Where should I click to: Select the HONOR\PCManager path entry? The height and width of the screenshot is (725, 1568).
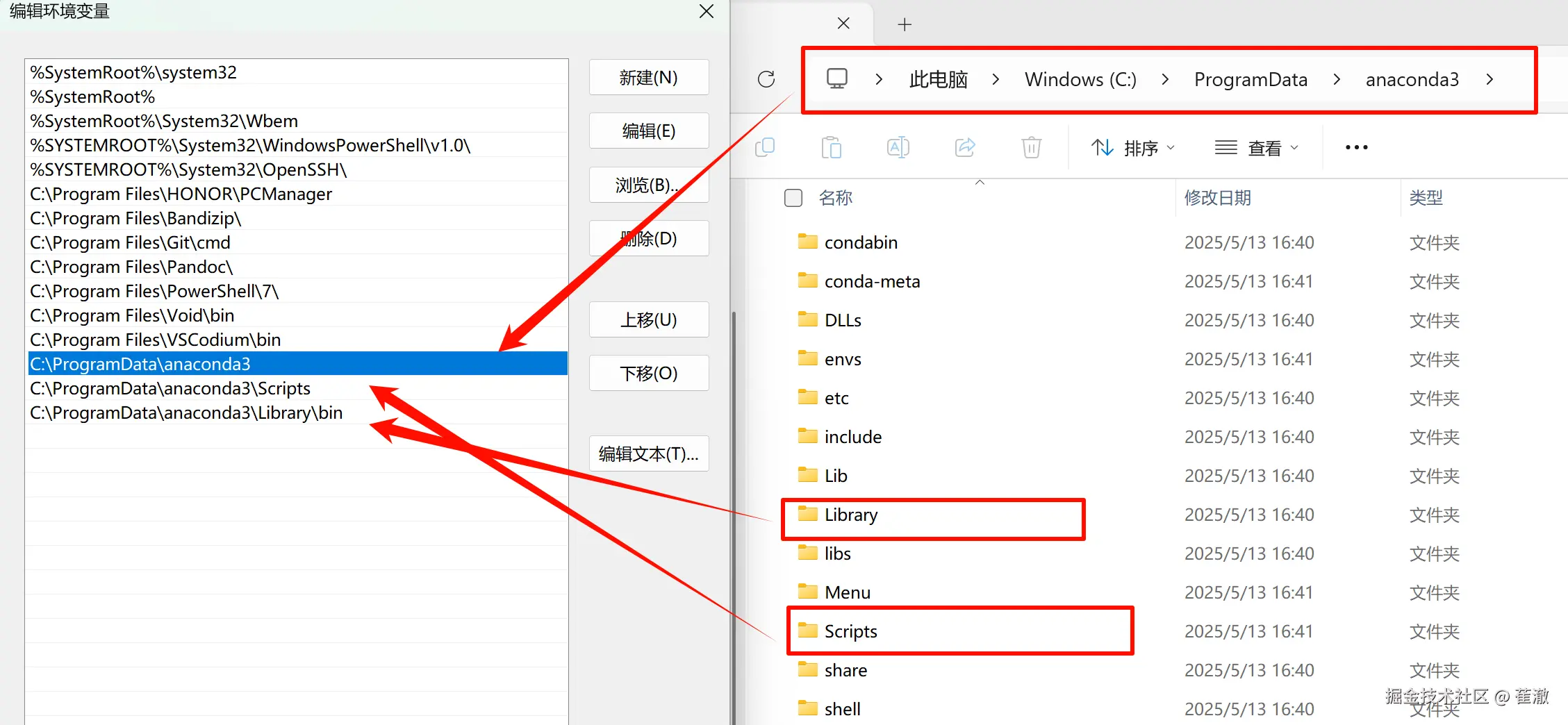(x=297, y=194)
